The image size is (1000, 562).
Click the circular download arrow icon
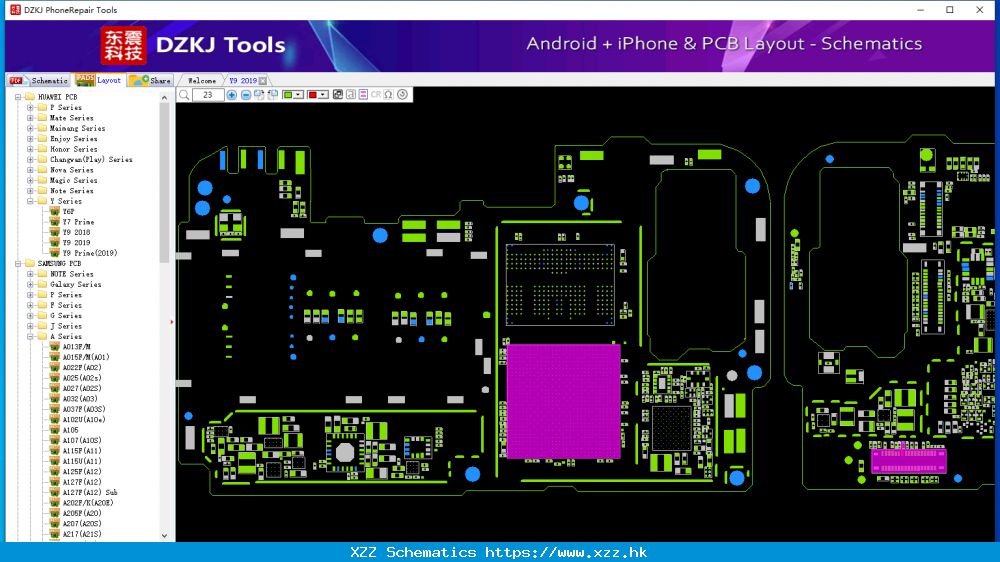402,95
